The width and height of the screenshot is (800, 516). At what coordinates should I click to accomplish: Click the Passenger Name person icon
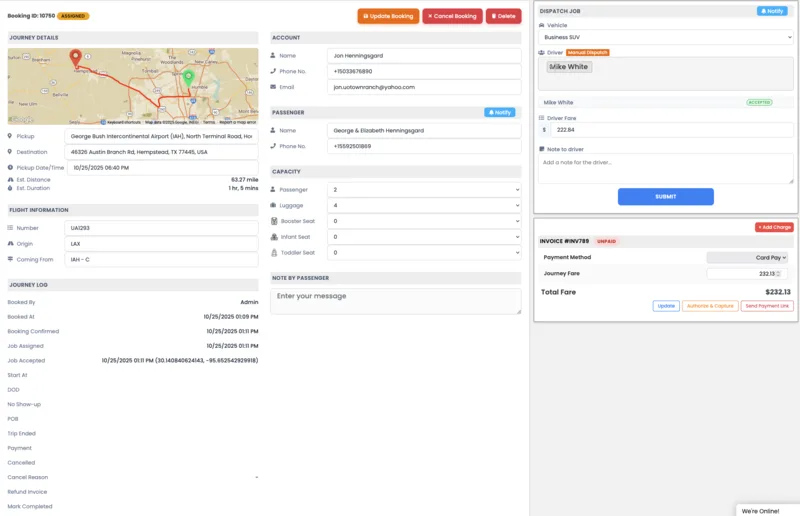point(273,130)
